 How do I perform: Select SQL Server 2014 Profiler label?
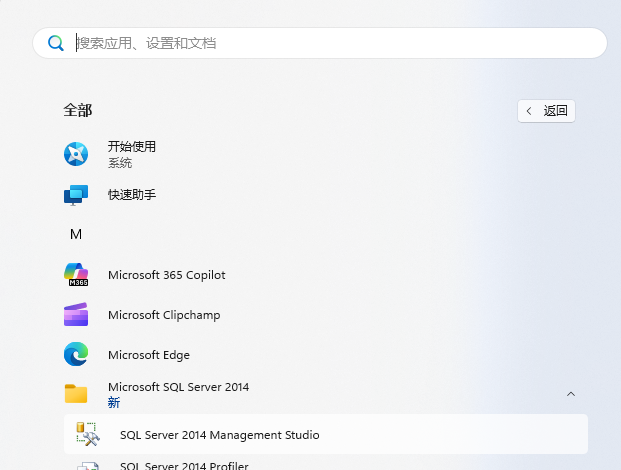(x=184, y=466)
